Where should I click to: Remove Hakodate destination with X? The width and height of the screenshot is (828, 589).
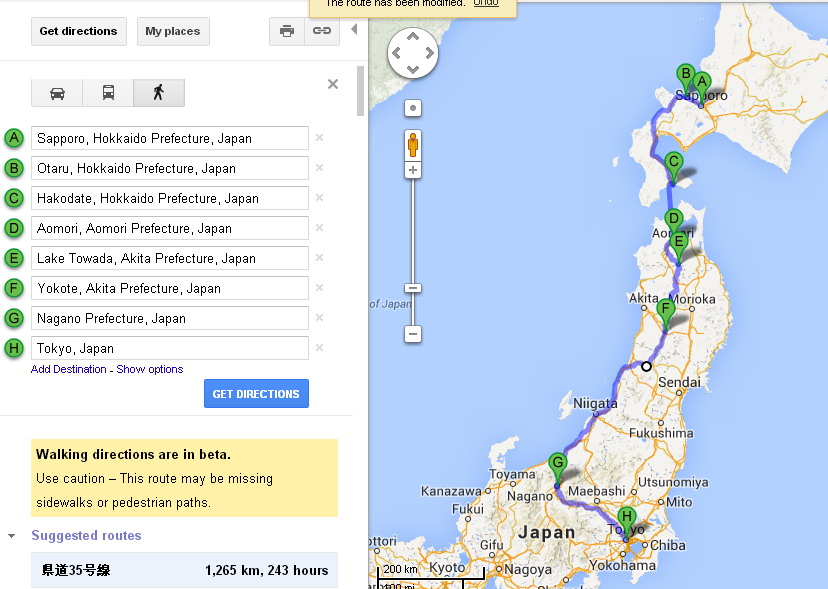tap(319, 198)
